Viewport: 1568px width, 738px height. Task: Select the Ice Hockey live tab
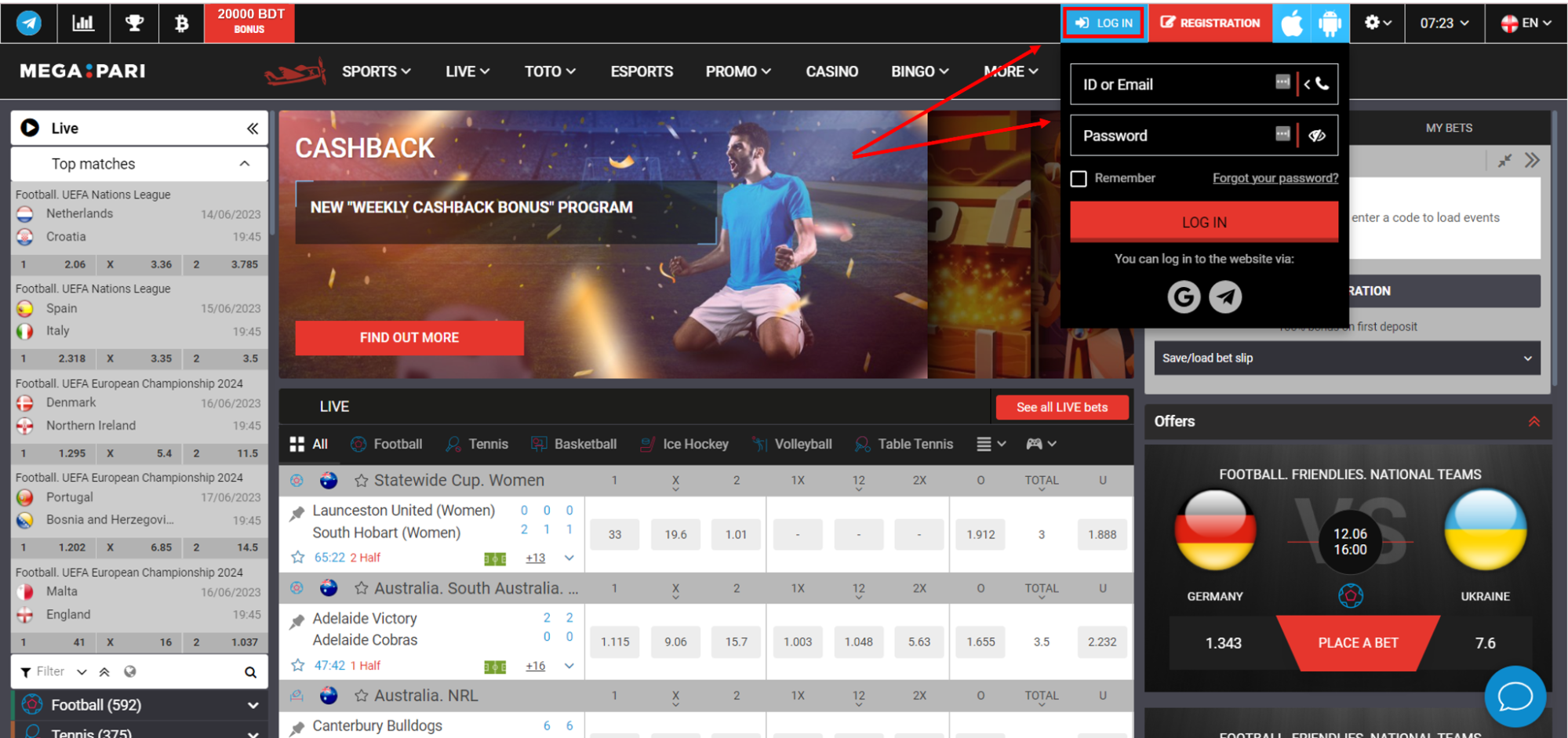point(684,444)
